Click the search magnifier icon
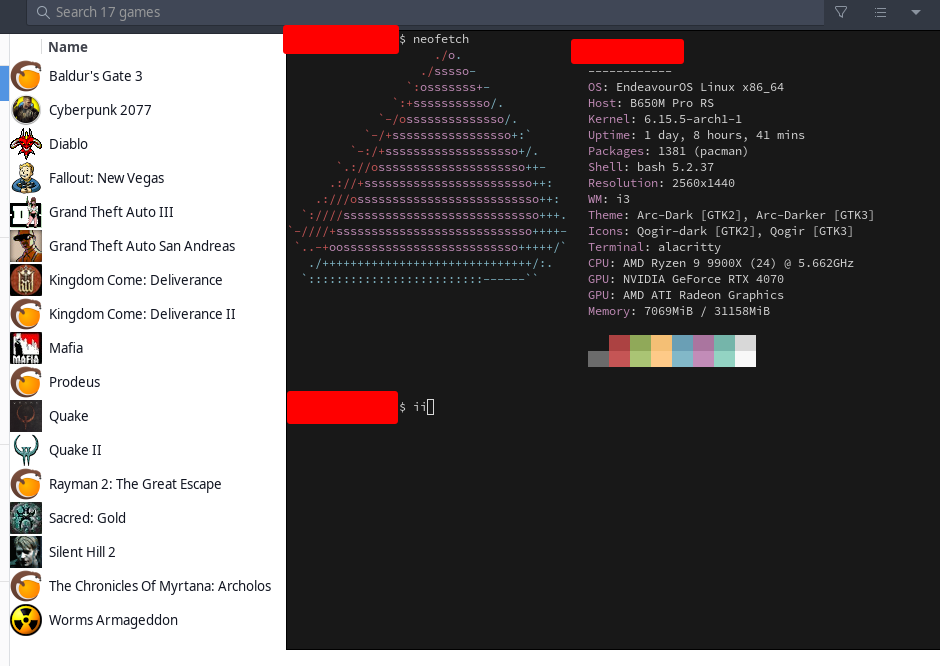 pyautogui.click(x=43, y=13)
